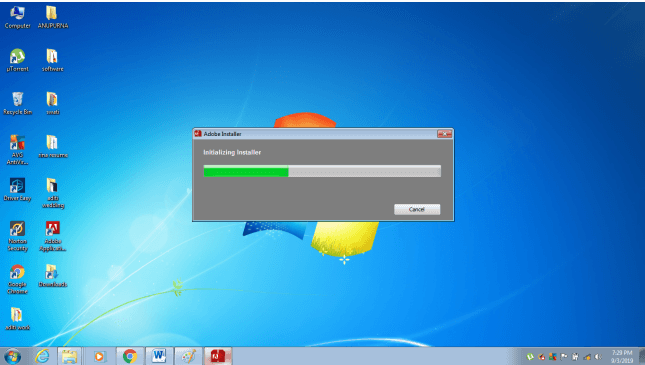Image resolution: width=645 pixels, height=365 pixels.
Task: Open the taskbar clock and date
Action: [622, 356]
